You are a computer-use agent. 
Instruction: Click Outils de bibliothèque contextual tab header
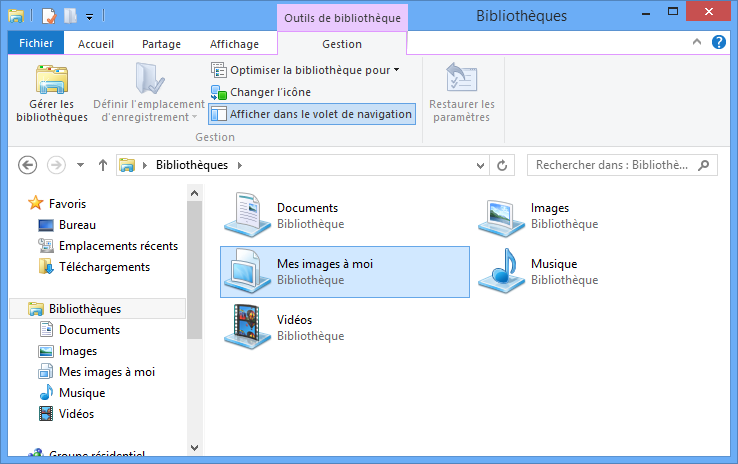tap(342, 18)
